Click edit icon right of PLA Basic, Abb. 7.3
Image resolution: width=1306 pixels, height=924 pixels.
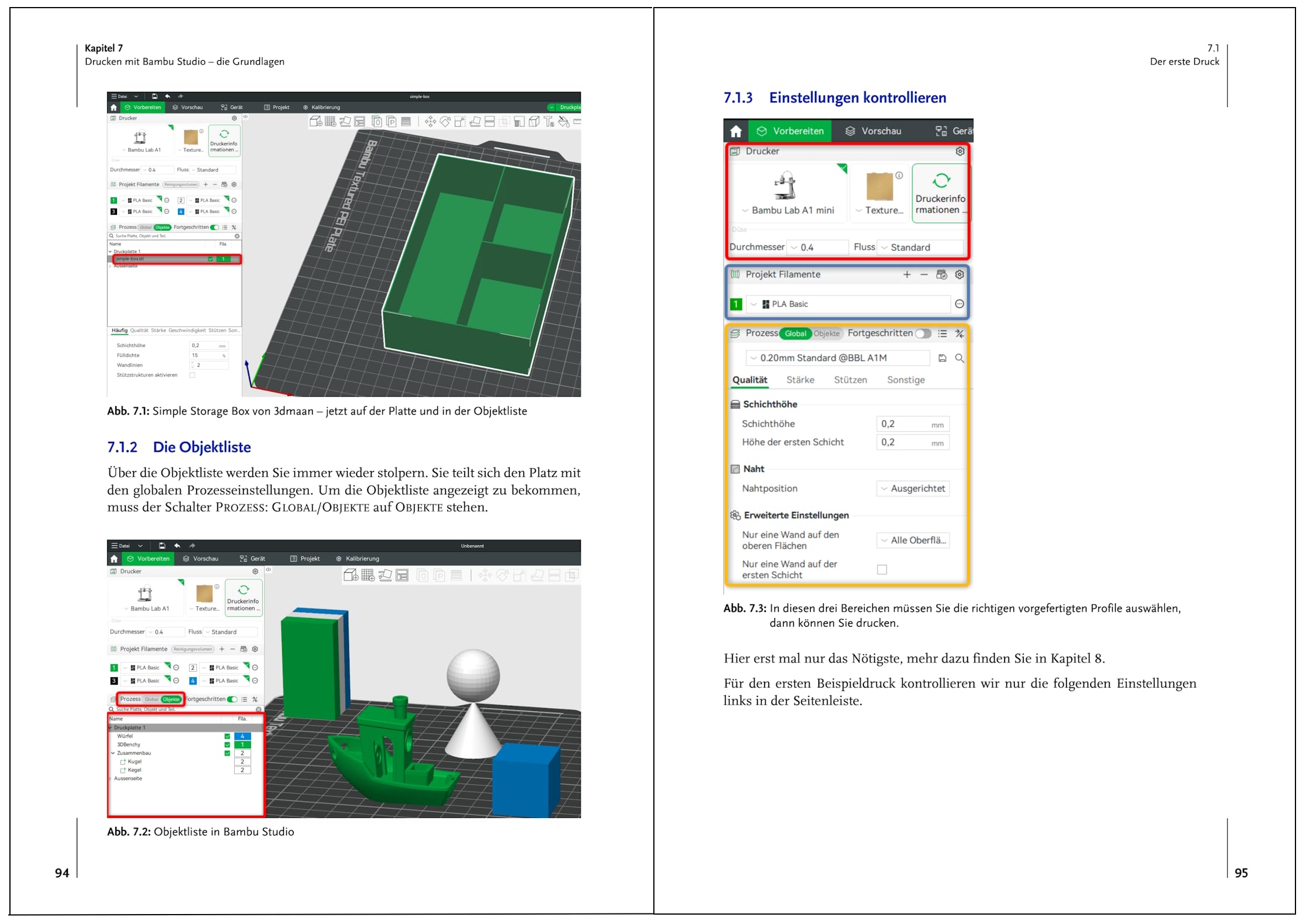(x=959, y=304)
